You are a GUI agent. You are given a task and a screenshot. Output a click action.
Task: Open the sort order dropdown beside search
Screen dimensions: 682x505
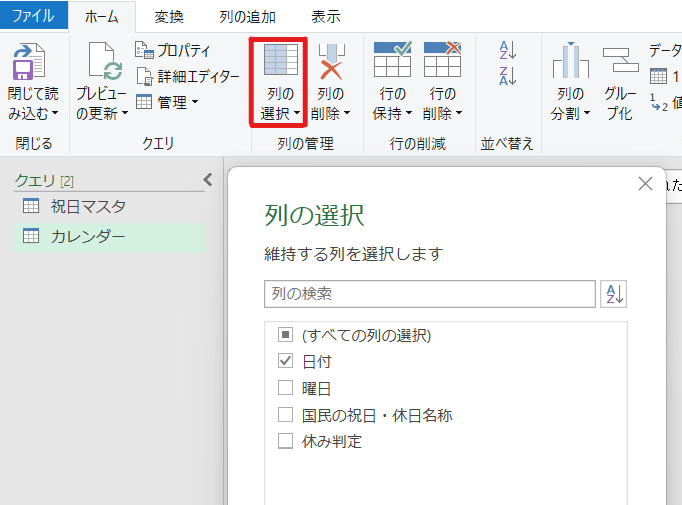coord(613,294)
